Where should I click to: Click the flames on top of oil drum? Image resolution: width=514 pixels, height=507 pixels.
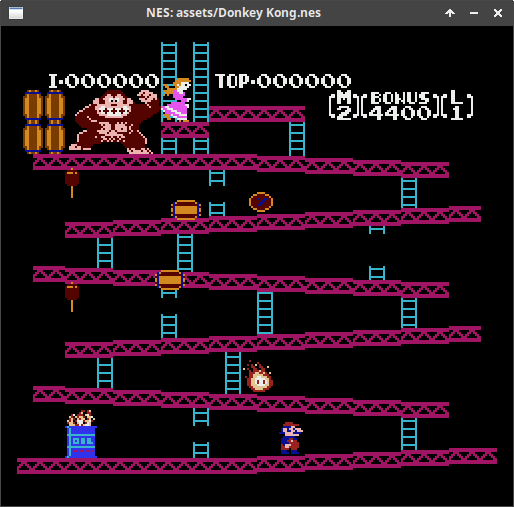tap(81, 418)
